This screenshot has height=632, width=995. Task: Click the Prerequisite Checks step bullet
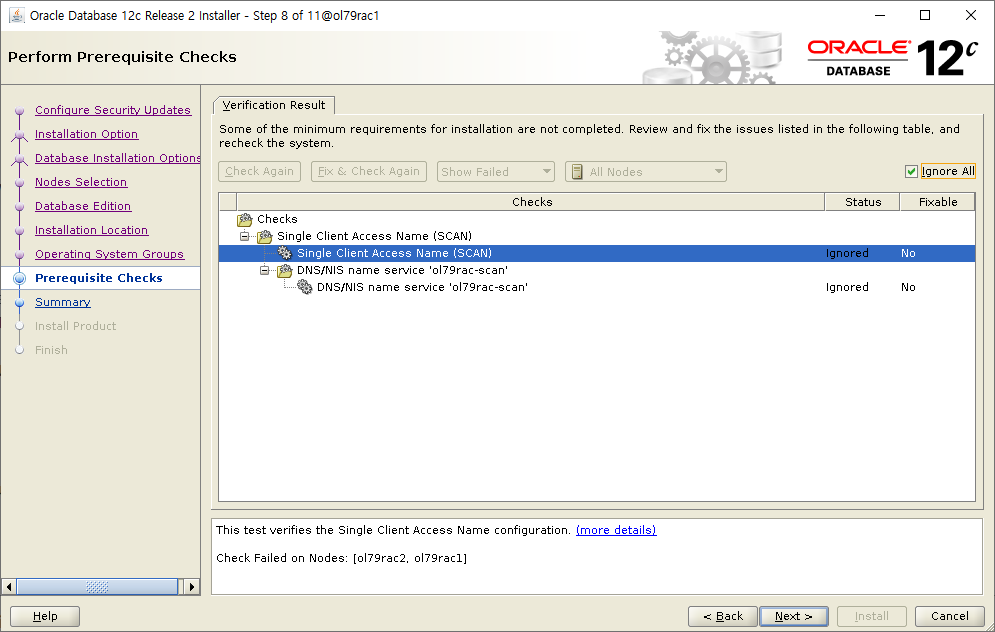pyautogui.click(x=20, y=278)
